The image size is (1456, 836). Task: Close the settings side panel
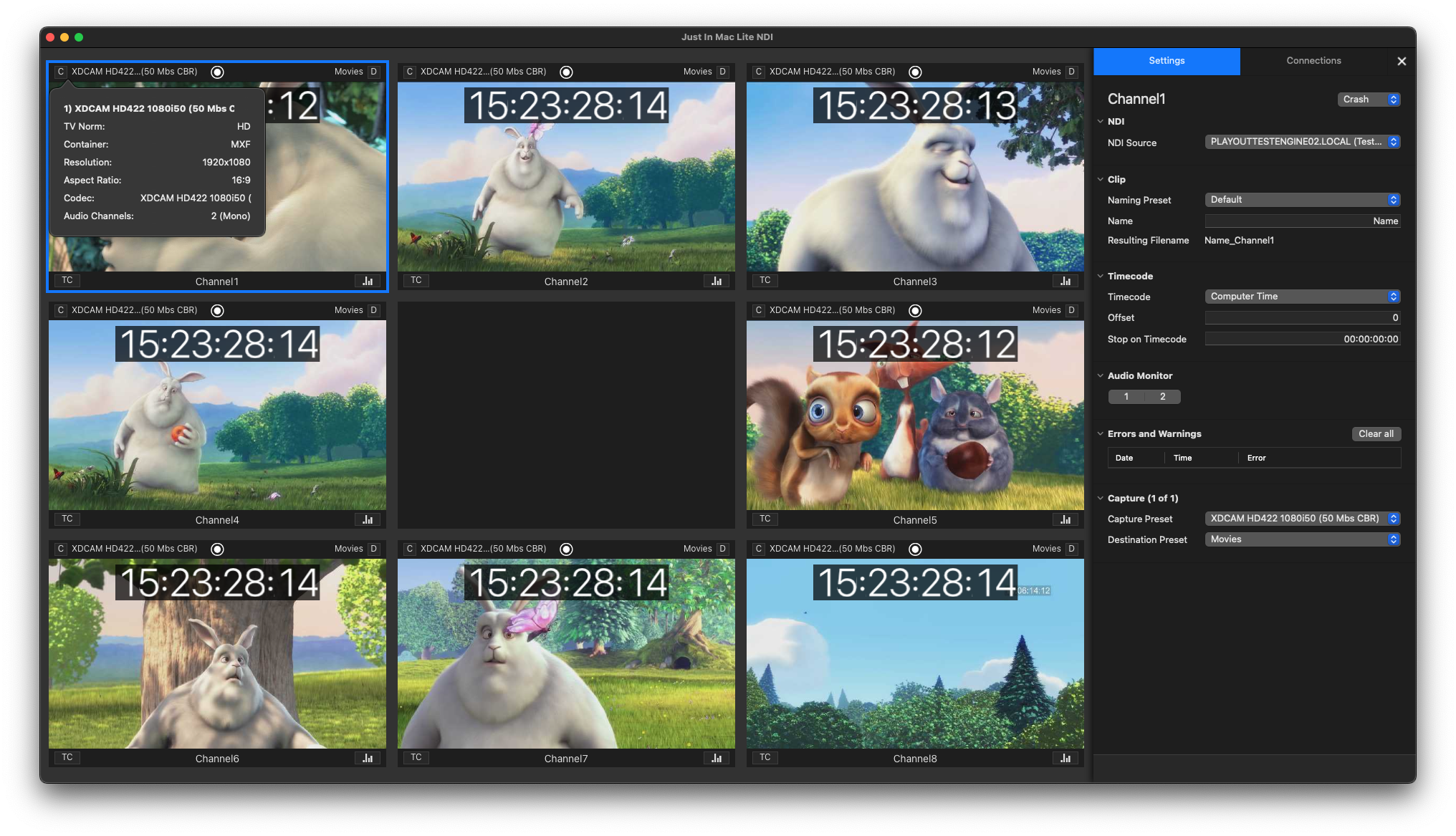coord(1402,62)
